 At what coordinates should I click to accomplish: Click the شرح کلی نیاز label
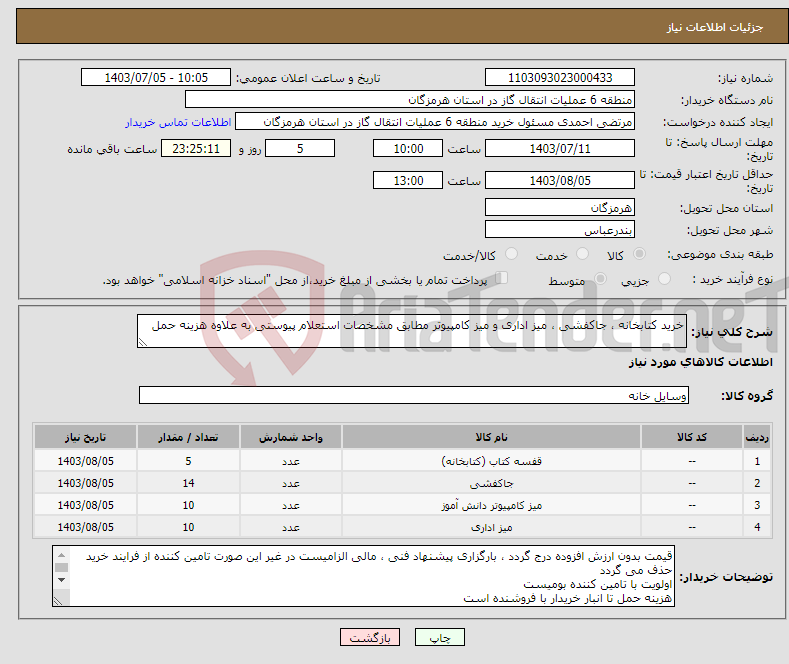coord(732,332)
